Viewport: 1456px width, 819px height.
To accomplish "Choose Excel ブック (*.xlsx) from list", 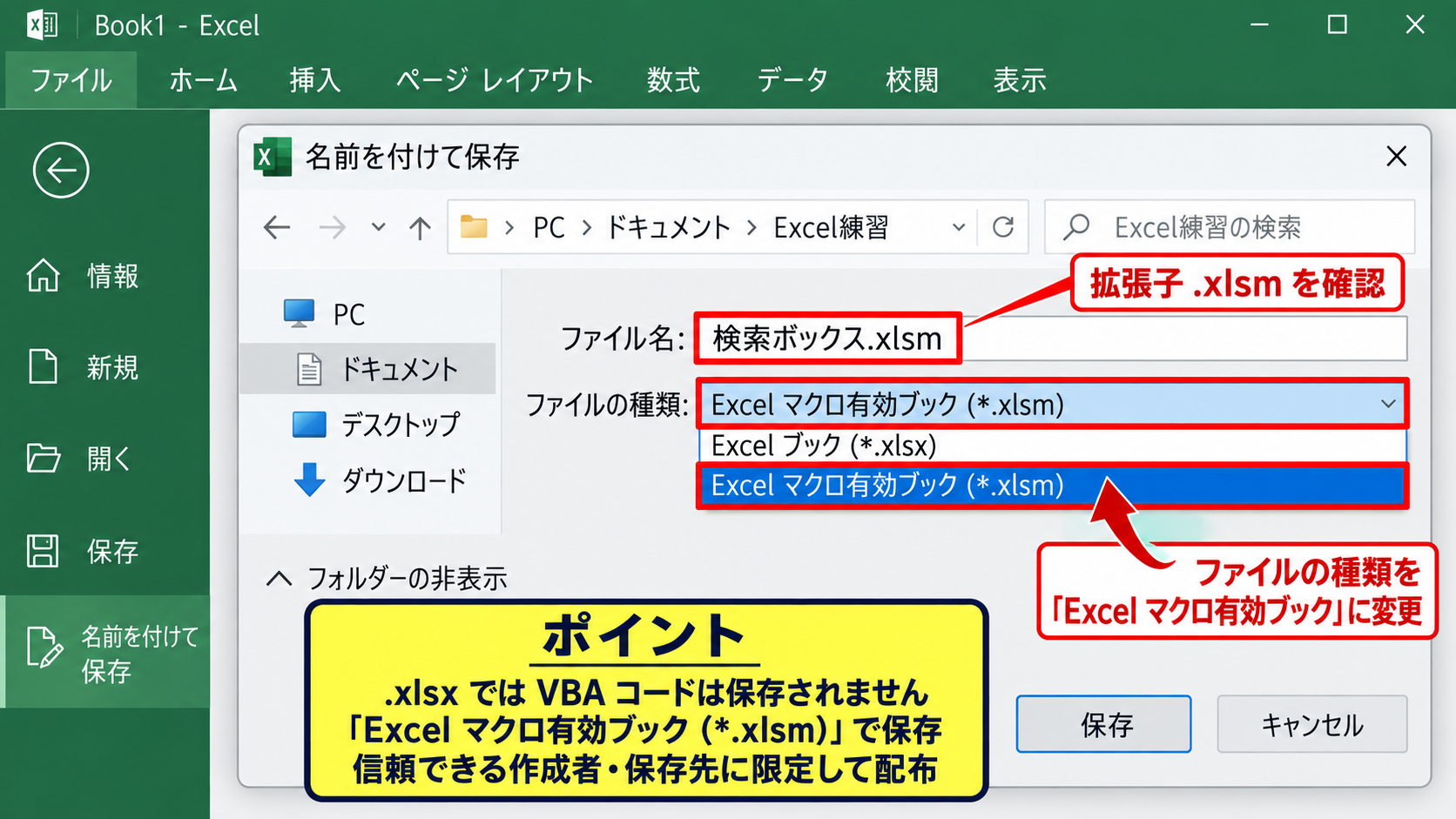I will [x=1052, y=446].
